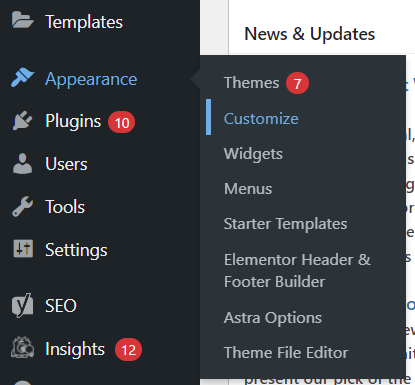This screenshot has width=415, height=385.
Task: Open Widgets from the submenu
Action: 253,154
